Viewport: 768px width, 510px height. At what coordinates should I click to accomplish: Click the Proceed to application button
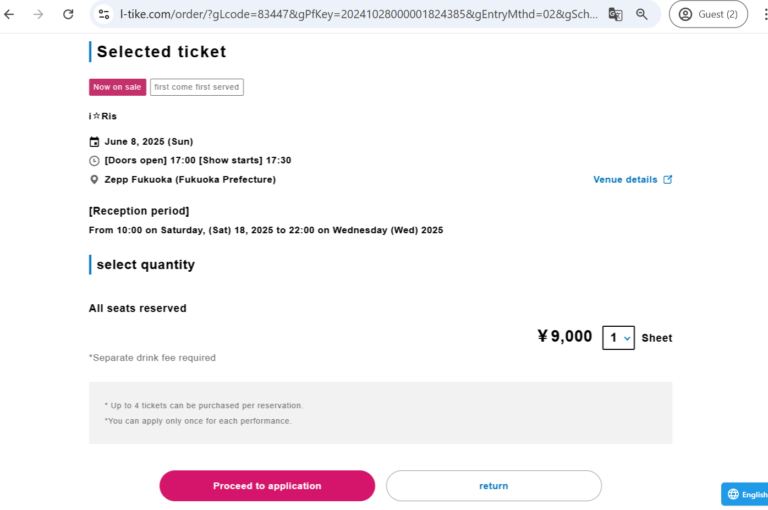pyautogui.click(x=267, y=486)
